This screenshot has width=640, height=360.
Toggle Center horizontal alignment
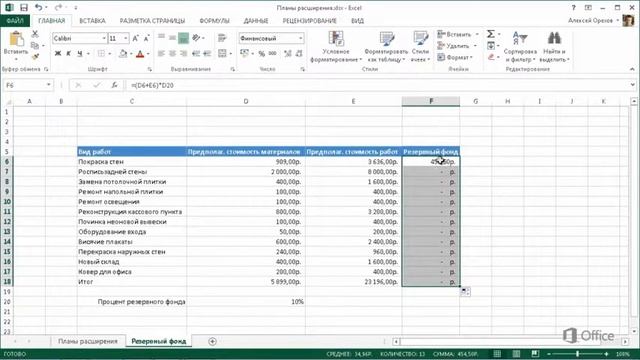(173, 53)
